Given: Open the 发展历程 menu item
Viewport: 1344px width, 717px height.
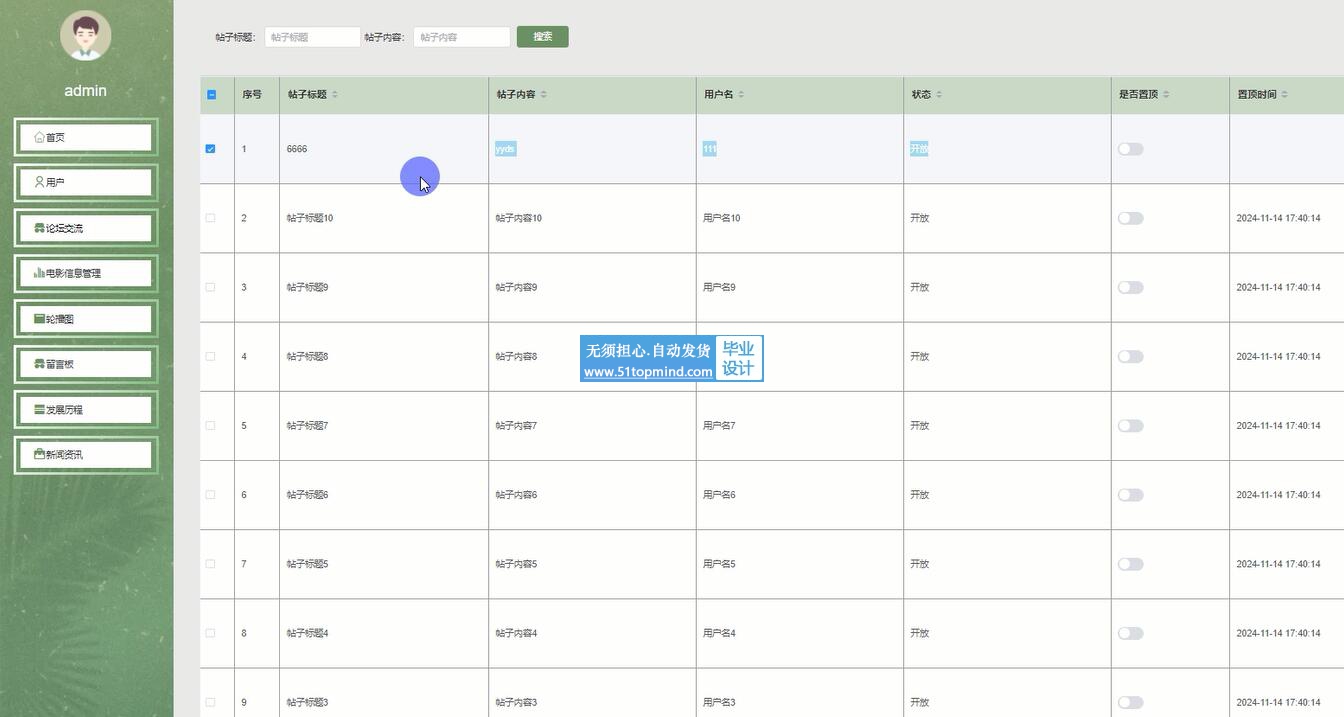Looking at the screenshot, I should point(85,410).
